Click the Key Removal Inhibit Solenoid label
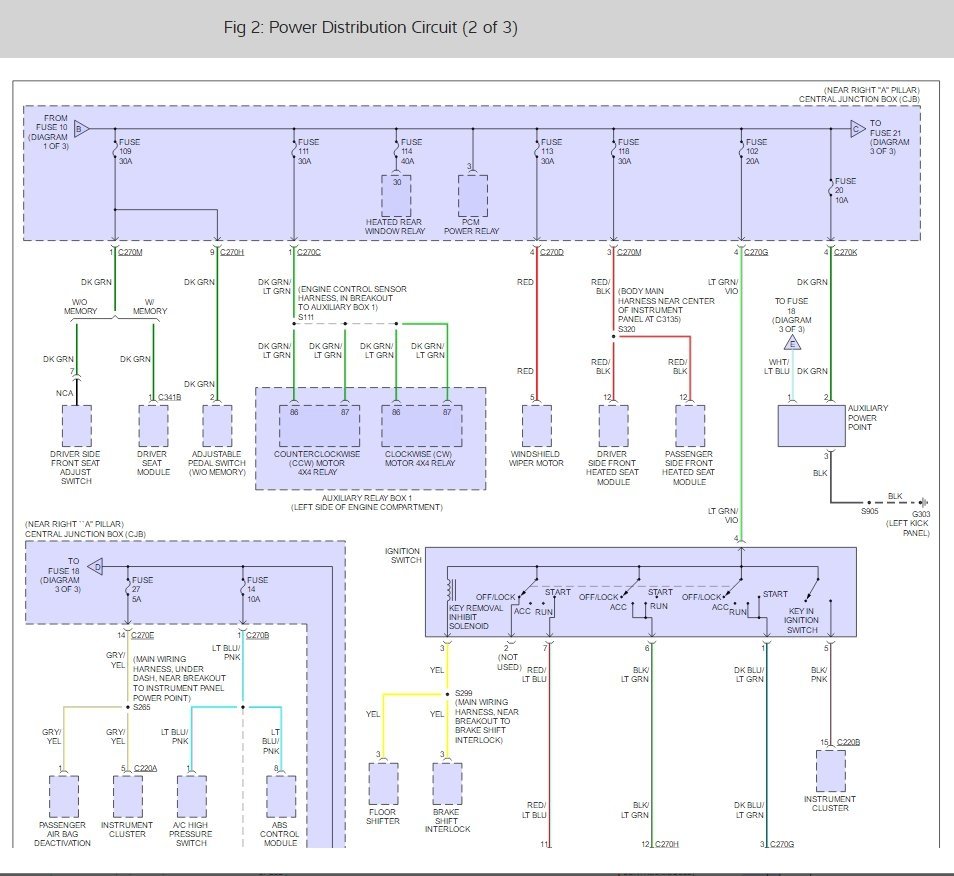This screenshot has width=954, height=876. (476, 617)
